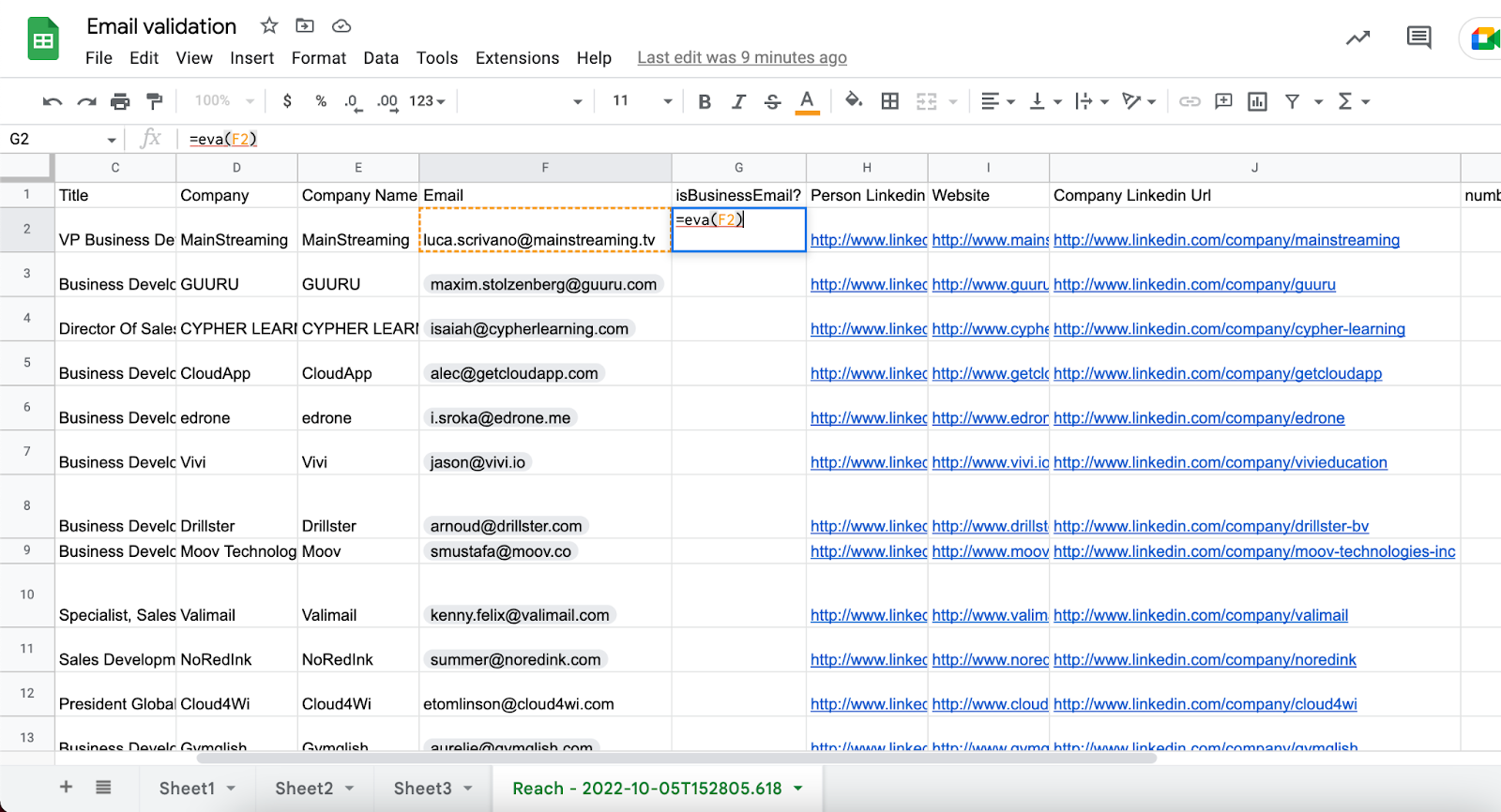Open text wrapping dropdown
Image resolution: width=1501 pixels, height=812 pixels.
click(x=1092, y=101)
